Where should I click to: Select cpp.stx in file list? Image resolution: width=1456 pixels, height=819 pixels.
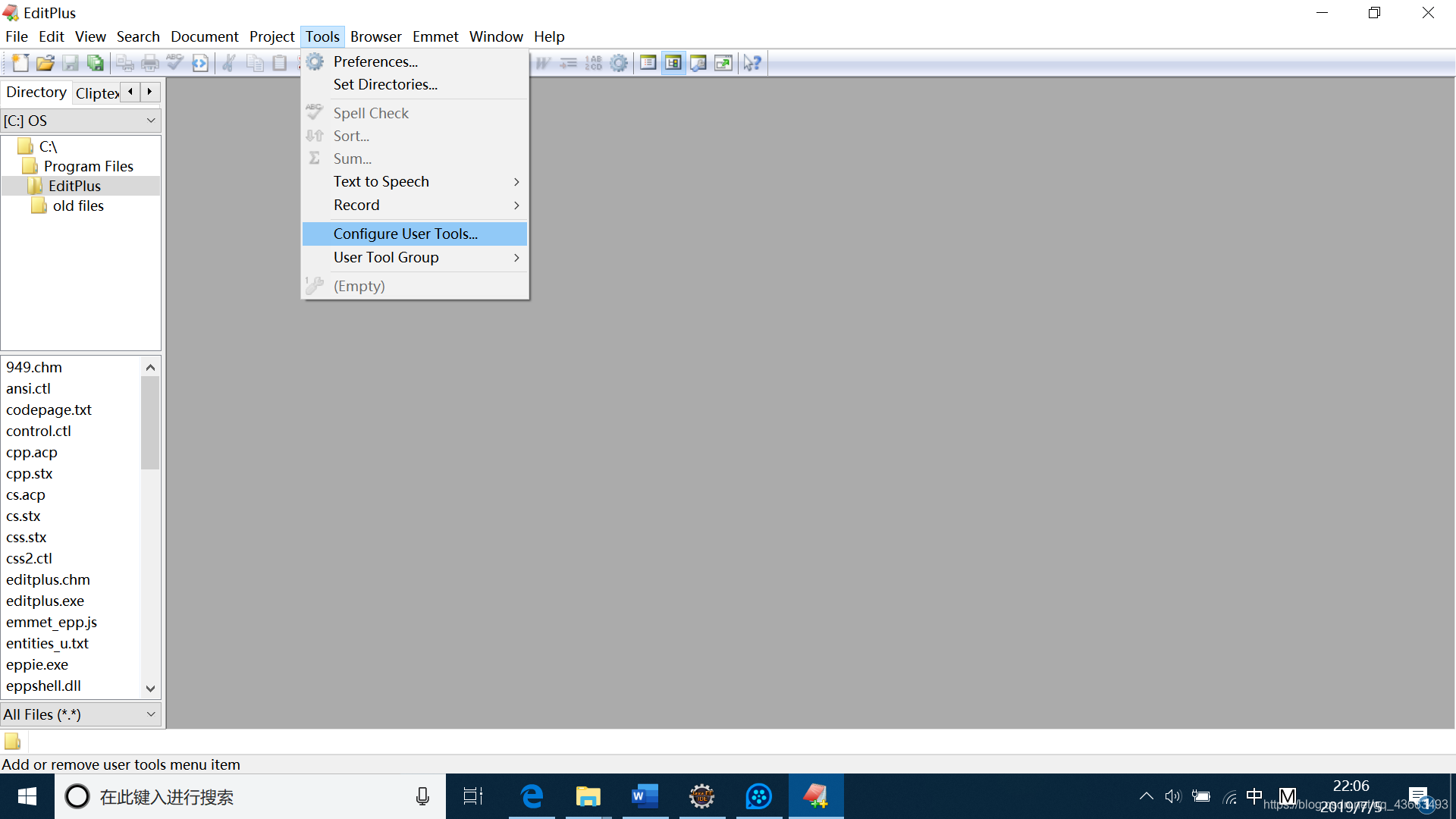tap(30, 473)
